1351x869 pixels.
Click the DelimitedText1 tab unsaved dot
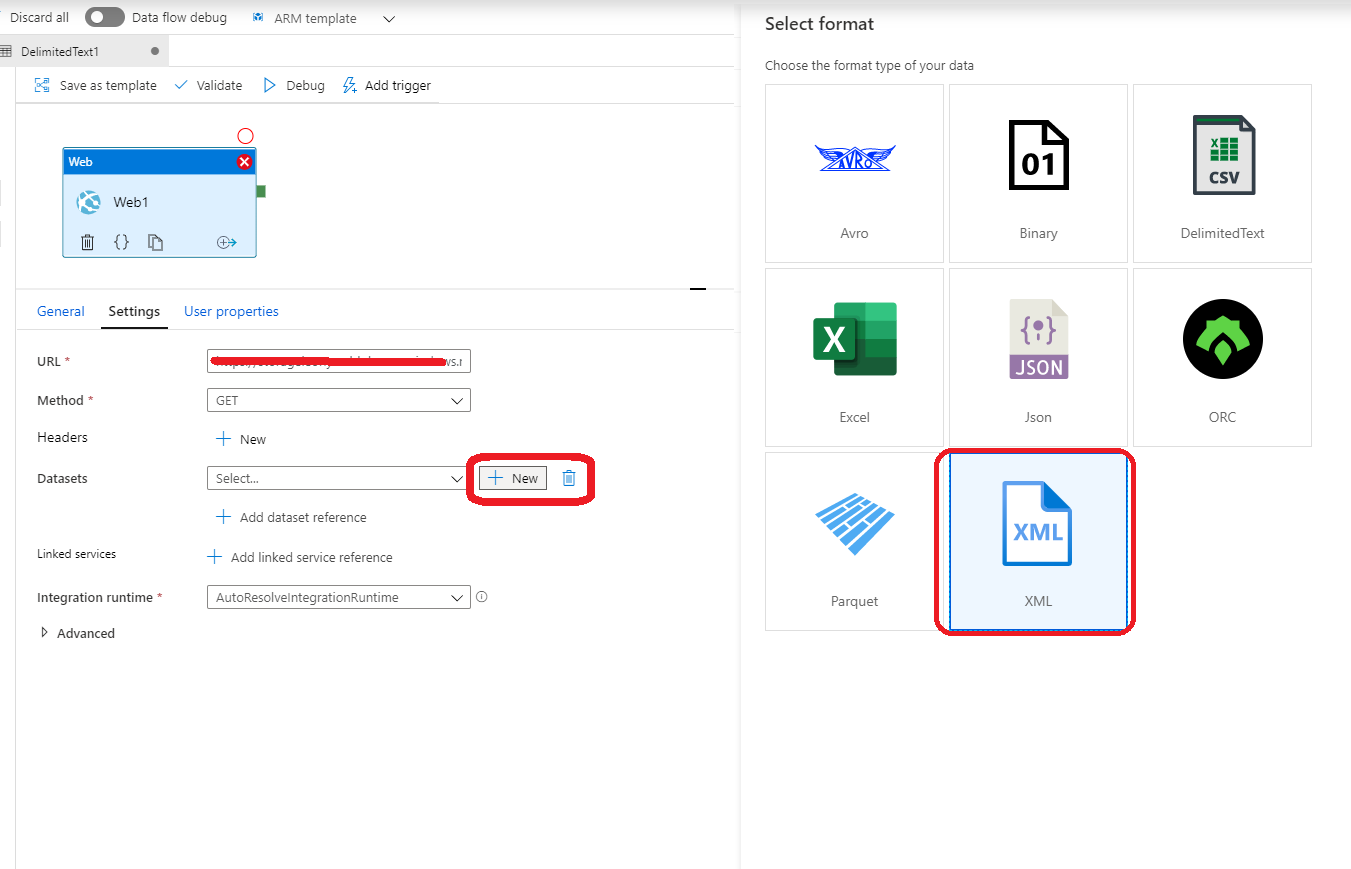pyautogui.click(x=154, y=51)
